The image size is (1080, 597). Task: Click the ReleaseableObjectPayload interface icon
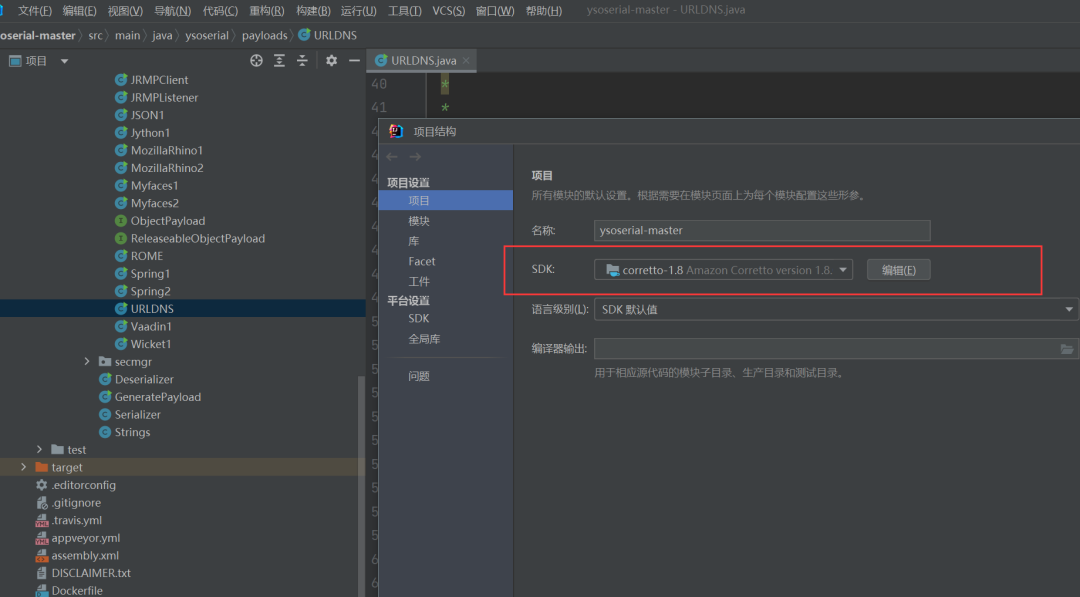click(x=121, y=238)
